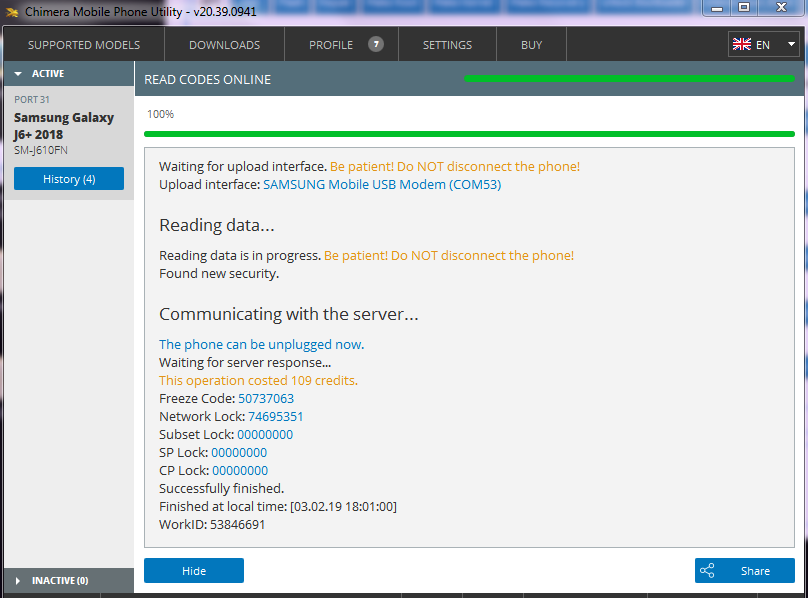Click 'The phone can be unplugged now.'
This screenshot has height=598, width=808.
click(x=262, y=344)
